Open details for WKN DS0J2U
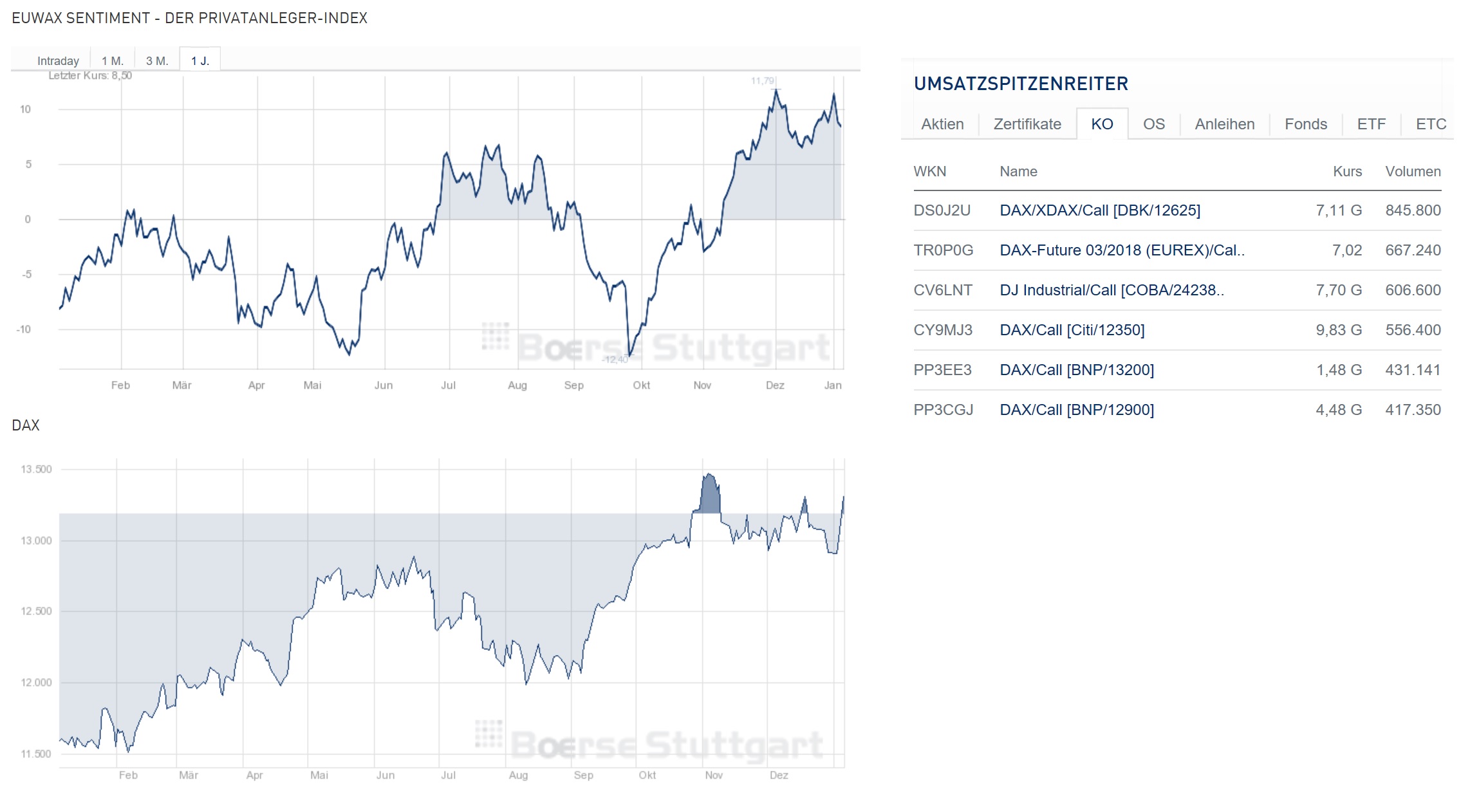The height and width of the screenshot is (812, 1479). [x=942, y=210]
